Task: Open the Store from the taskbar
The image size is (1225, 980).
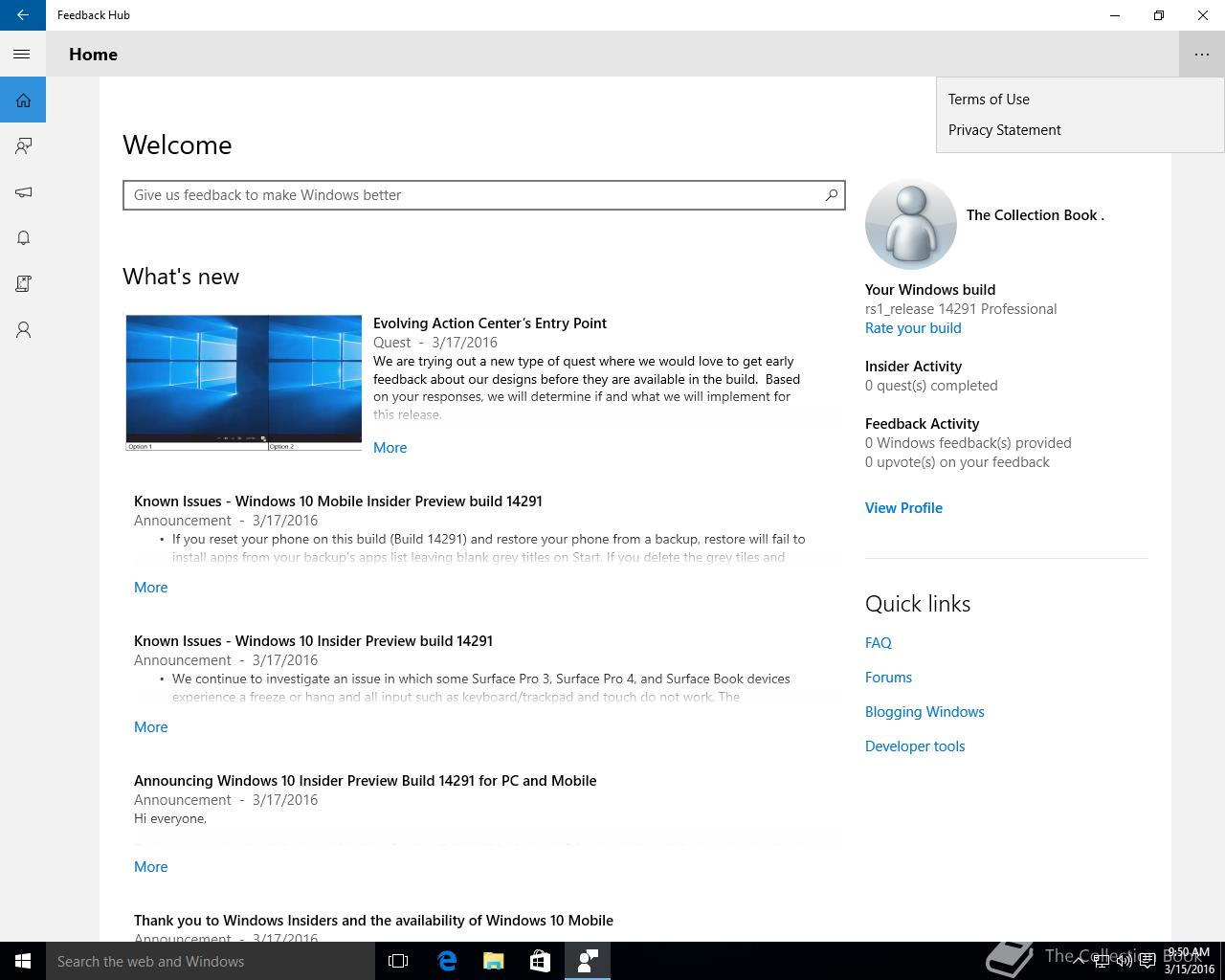Action: click(540, 961)
